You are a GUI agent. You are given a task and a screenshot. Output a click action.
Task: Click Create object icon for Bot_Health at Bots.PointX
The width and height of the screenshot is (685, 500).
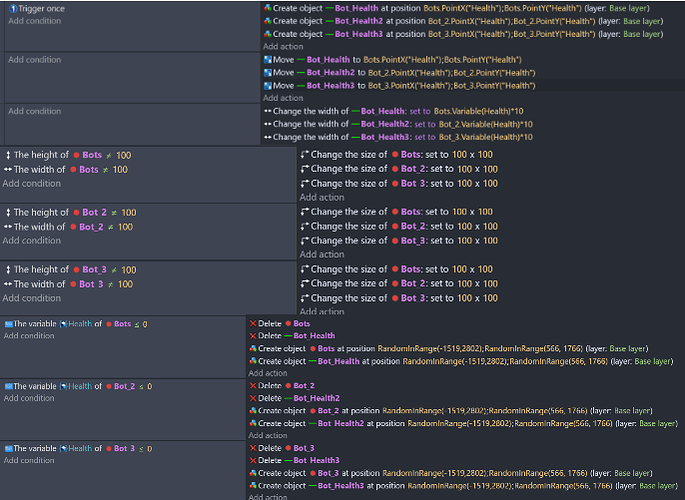(x=268, y=8)
